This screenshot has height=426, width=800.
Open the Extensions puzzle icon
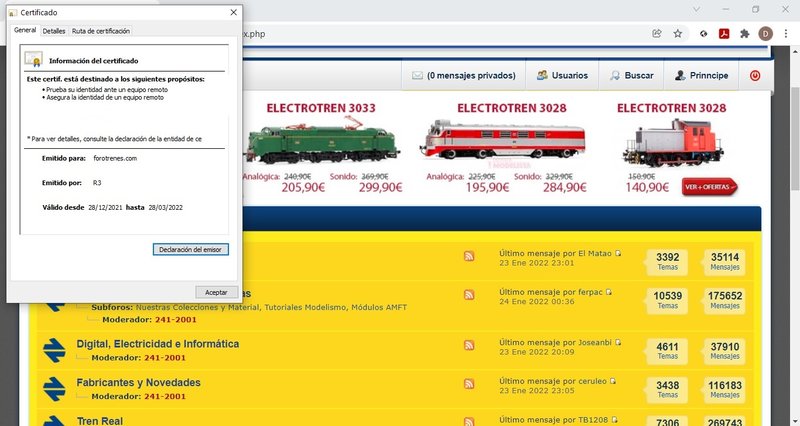[x=744, y=34]
